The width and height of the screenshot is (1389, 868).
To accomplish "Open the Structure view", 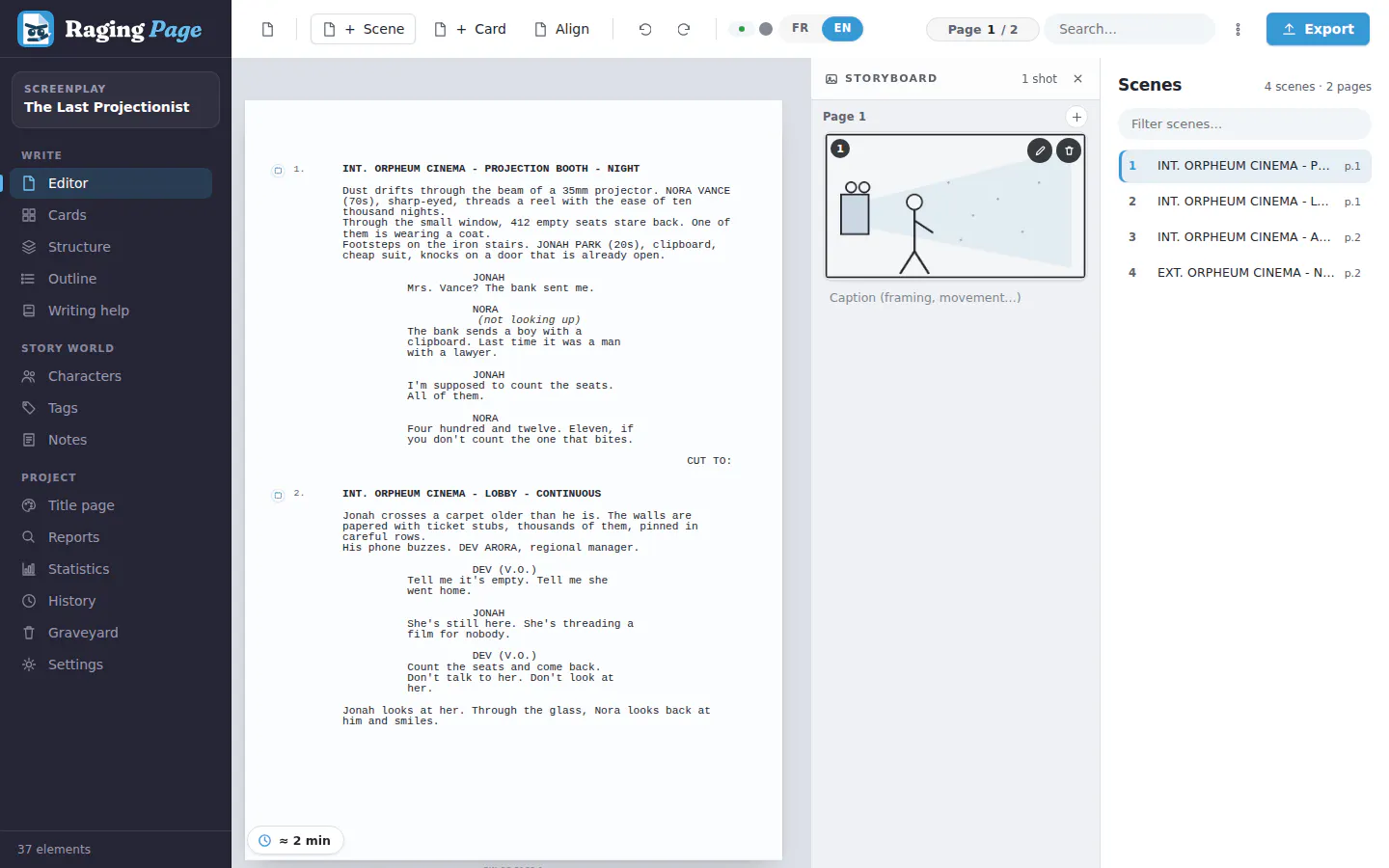I will (111, 247).
